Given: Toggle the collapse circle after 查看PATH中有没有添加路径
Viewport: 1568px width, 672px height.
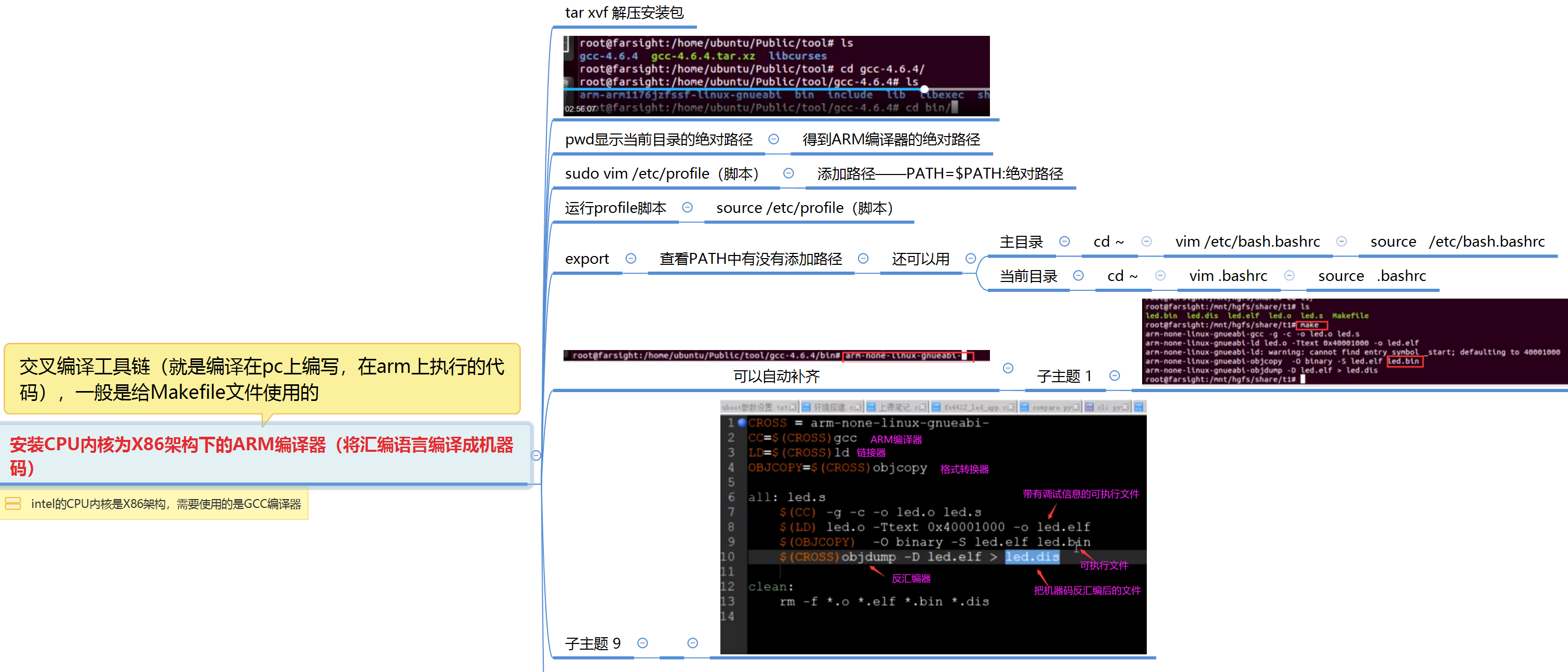Looking at the screenshot, I should click(x=863, y=259).
